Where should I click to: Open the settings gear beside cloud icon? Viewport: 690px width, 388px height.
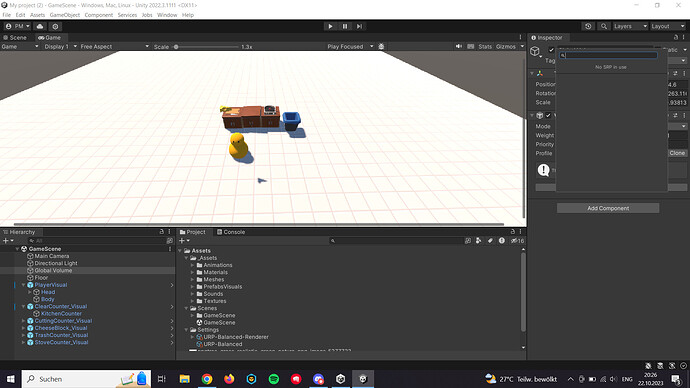(x=55, y=26)
